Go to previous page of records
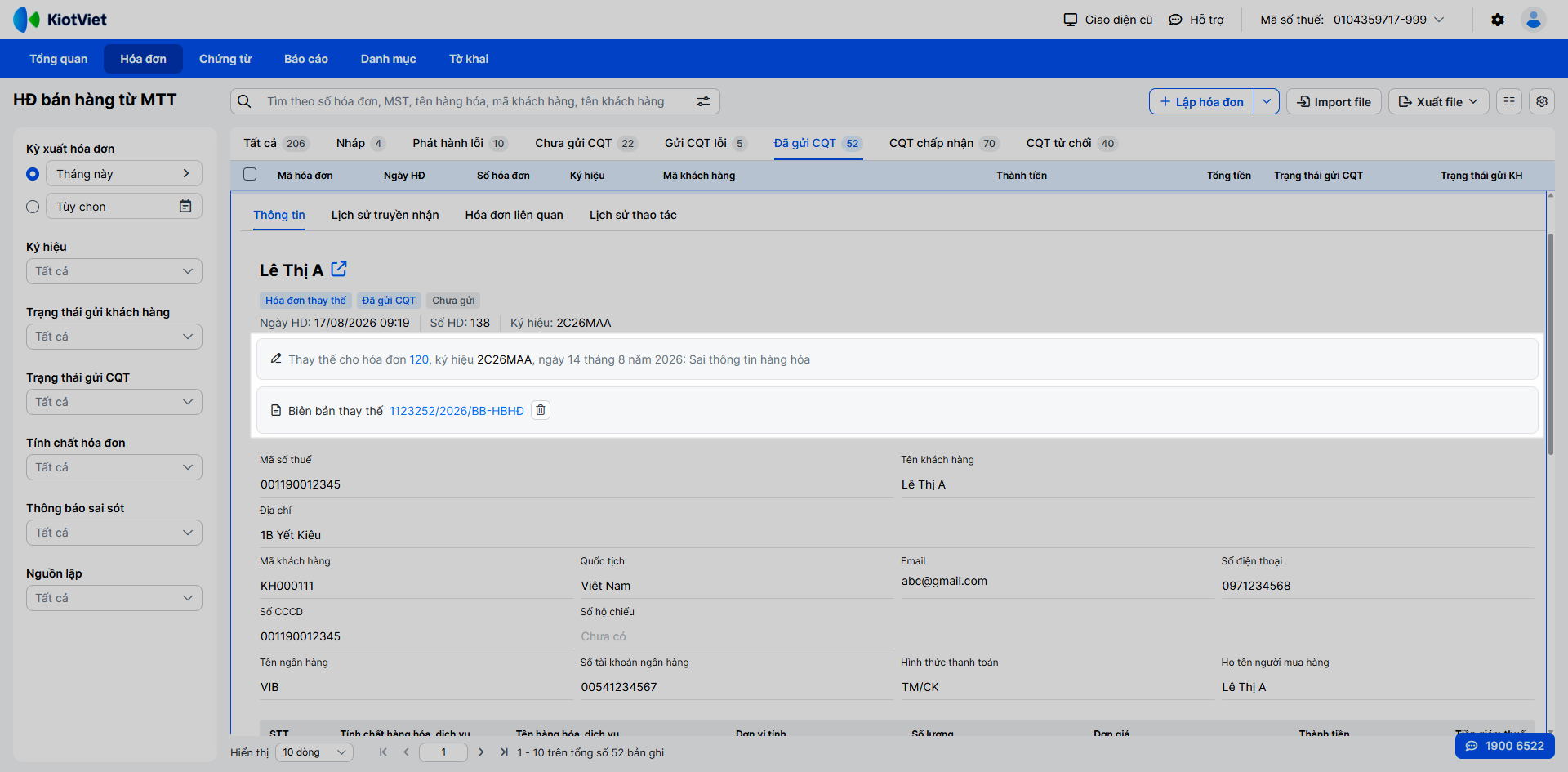1568x772 pixels. click(x=406, y=752)
